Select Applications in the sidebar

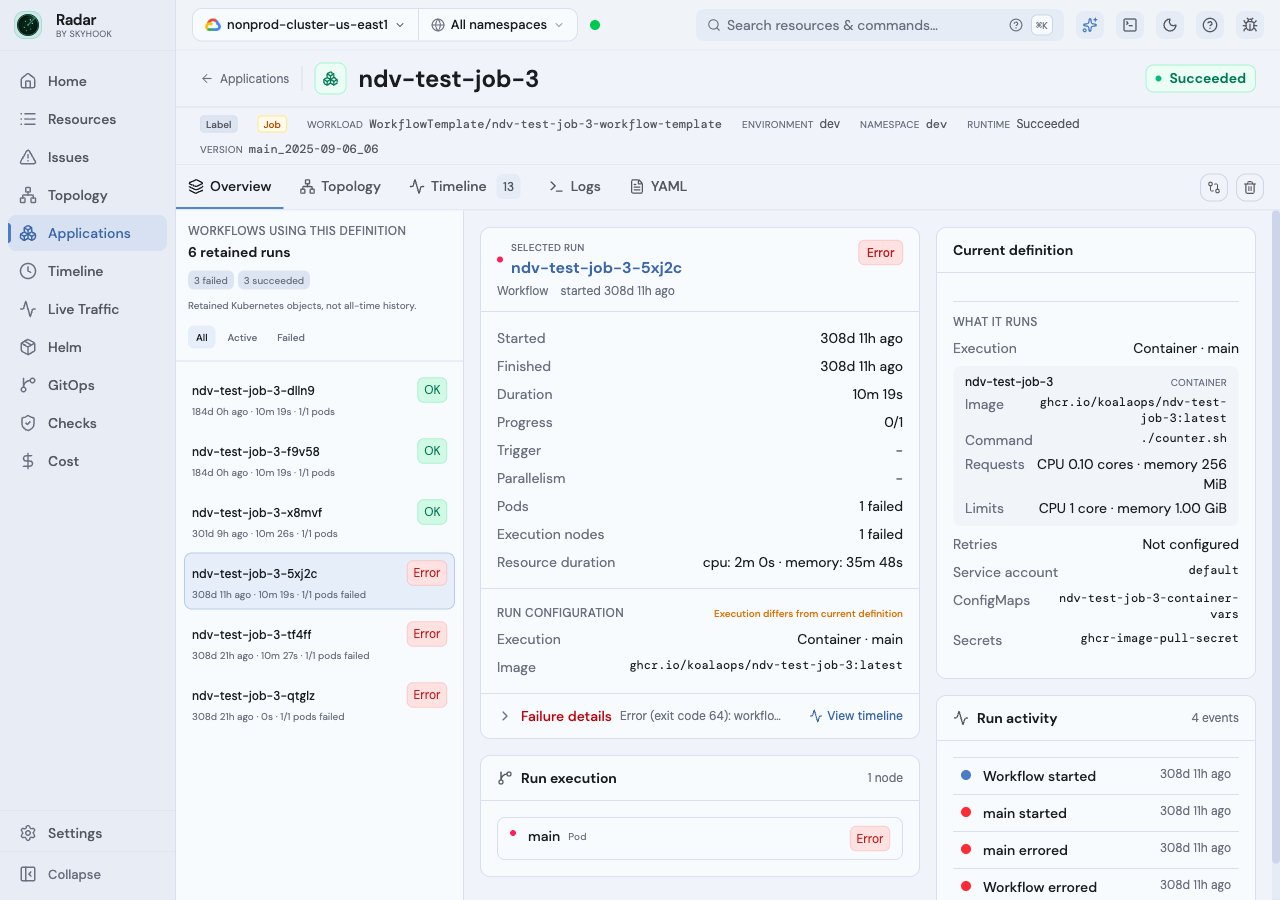(x=87, y=233)
